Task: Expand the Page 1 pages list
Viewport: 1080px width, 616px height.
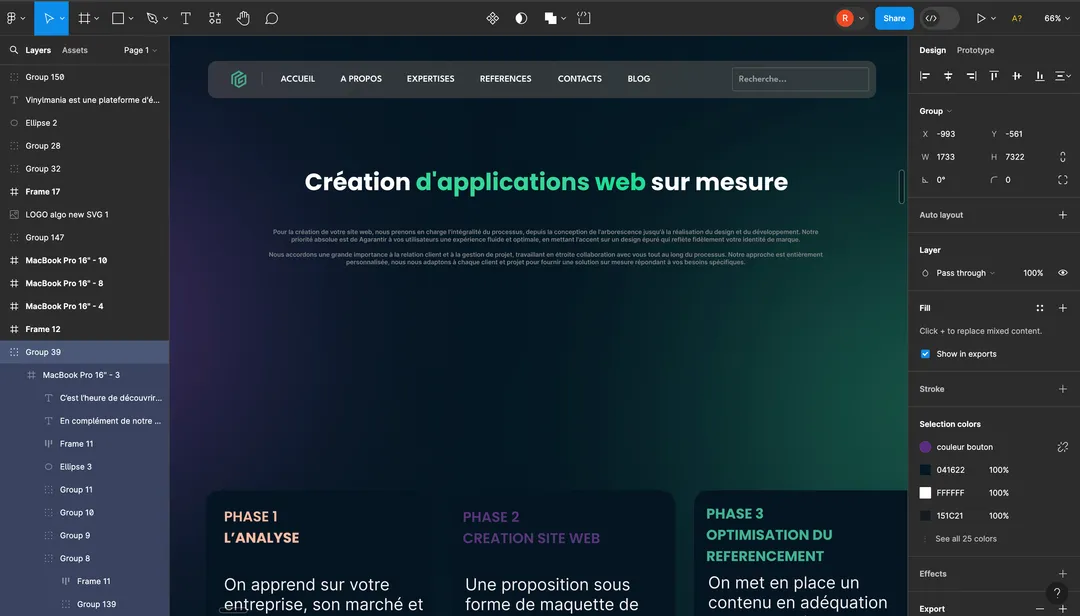Action: pyautogui.click(x=140, y=50)
